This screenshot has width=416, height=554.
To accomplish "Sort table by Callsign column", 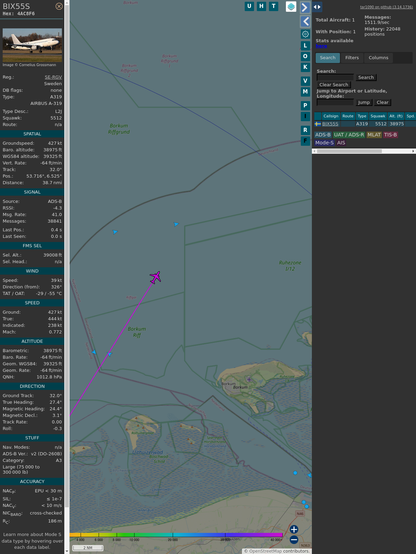I will pyautogui.click(x=331, y=116).
